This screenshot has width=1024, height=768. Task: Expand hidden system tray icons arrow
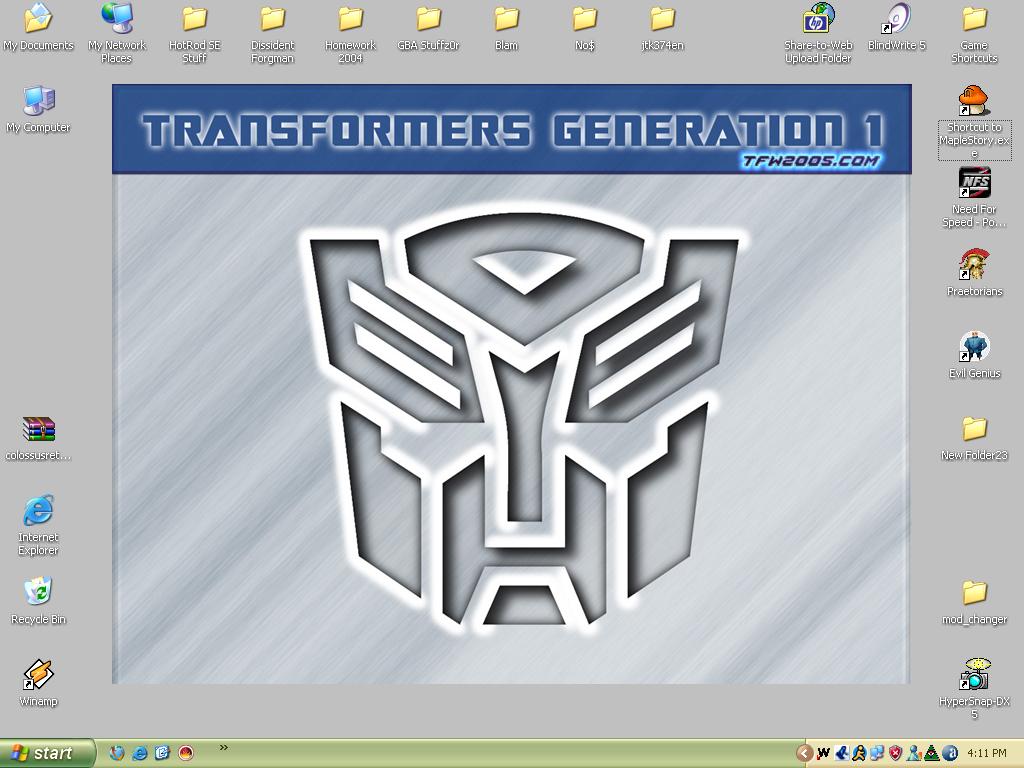[x=804, y=753]
